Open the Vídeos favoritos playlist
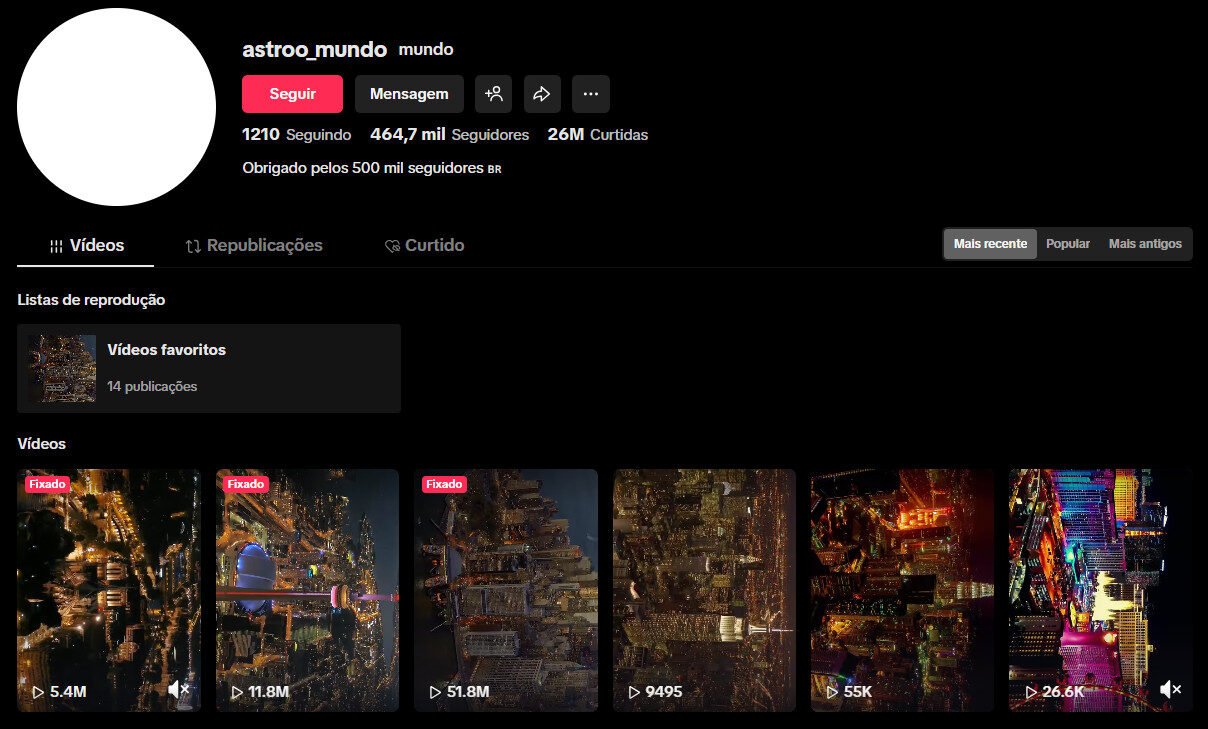This screenshot has width=1208, height=729. click(x=209, y=367)
